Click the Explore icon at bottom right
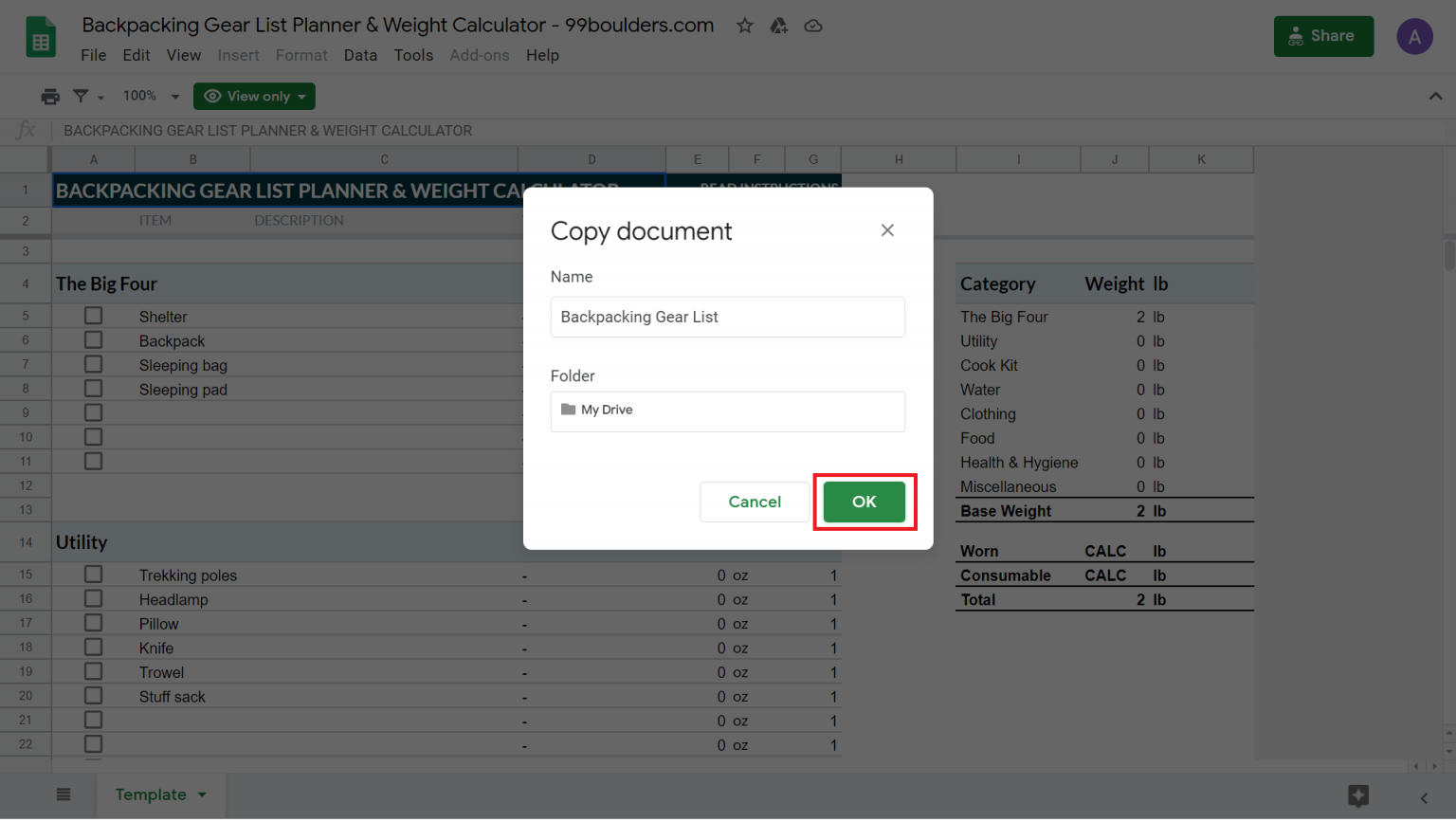Image resolution: width=1456 pixels, height=822 pixels. pos(1358,796)
